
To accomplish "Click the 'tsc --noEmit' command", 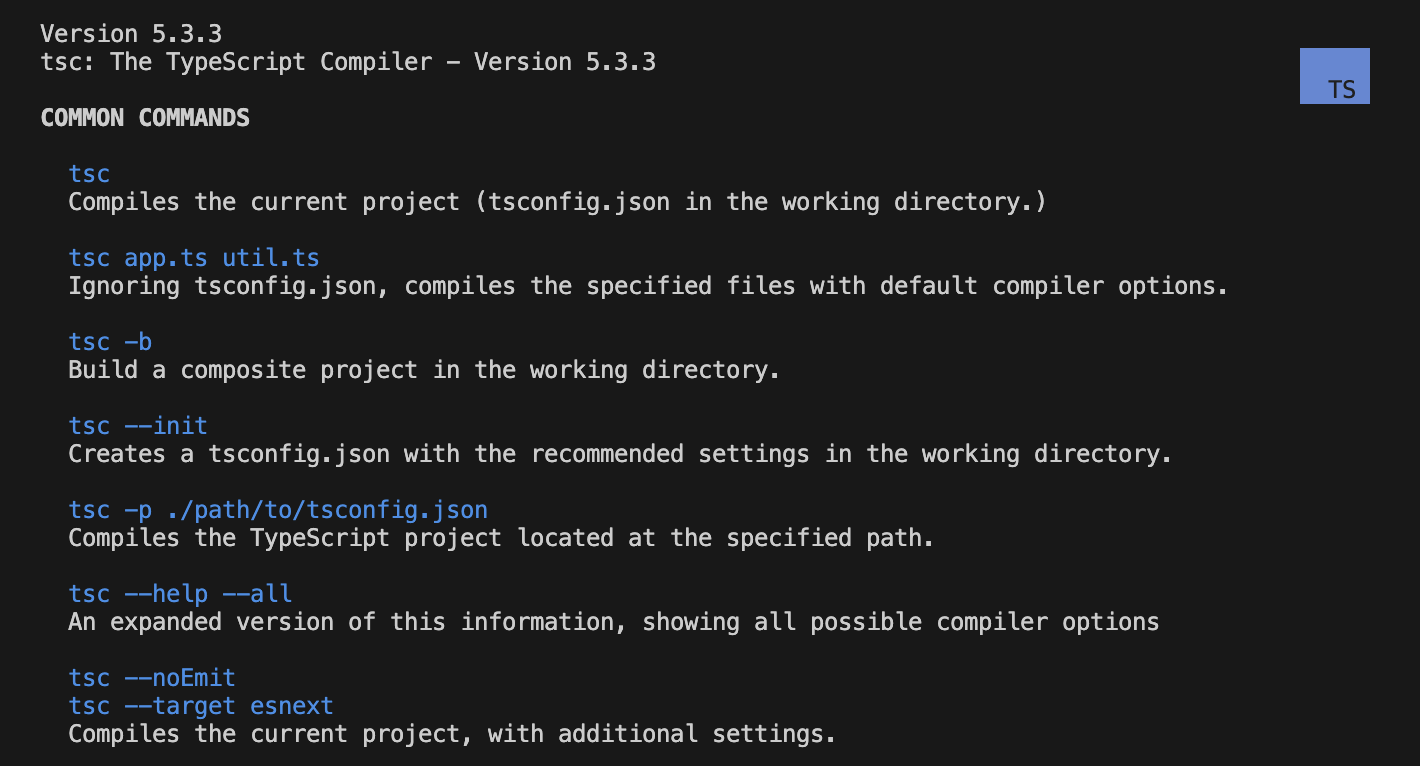I will pos(152,678).
